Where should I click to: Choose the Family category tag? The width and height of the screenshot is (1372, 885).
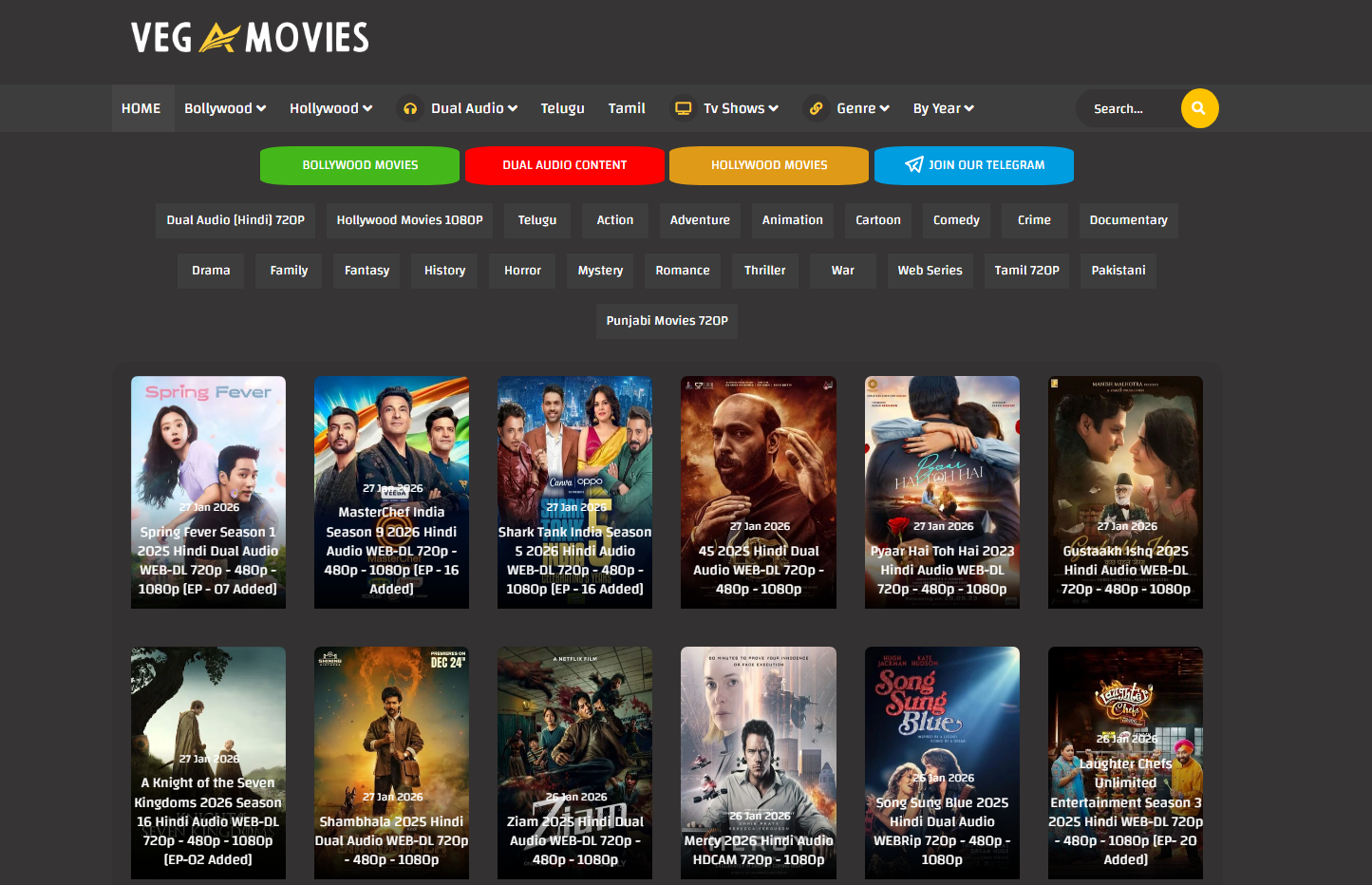(289, 271)
